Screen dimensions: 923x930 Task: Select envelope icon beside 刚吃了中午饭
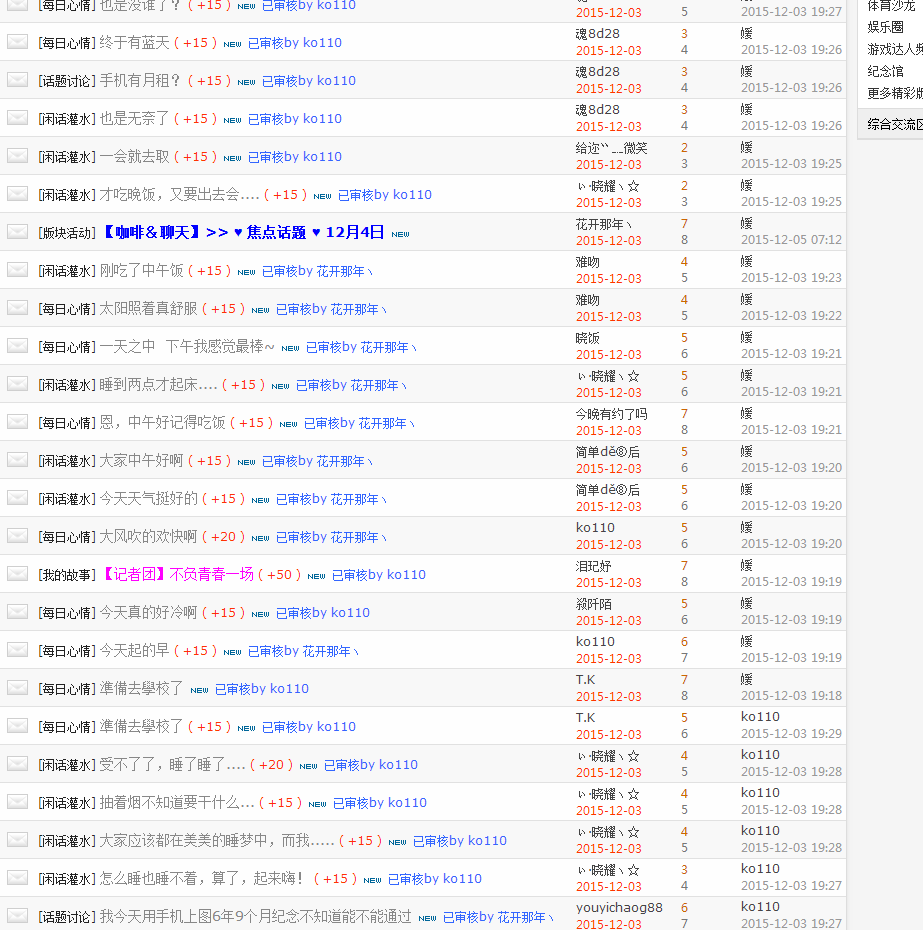(x=17, y=270)
